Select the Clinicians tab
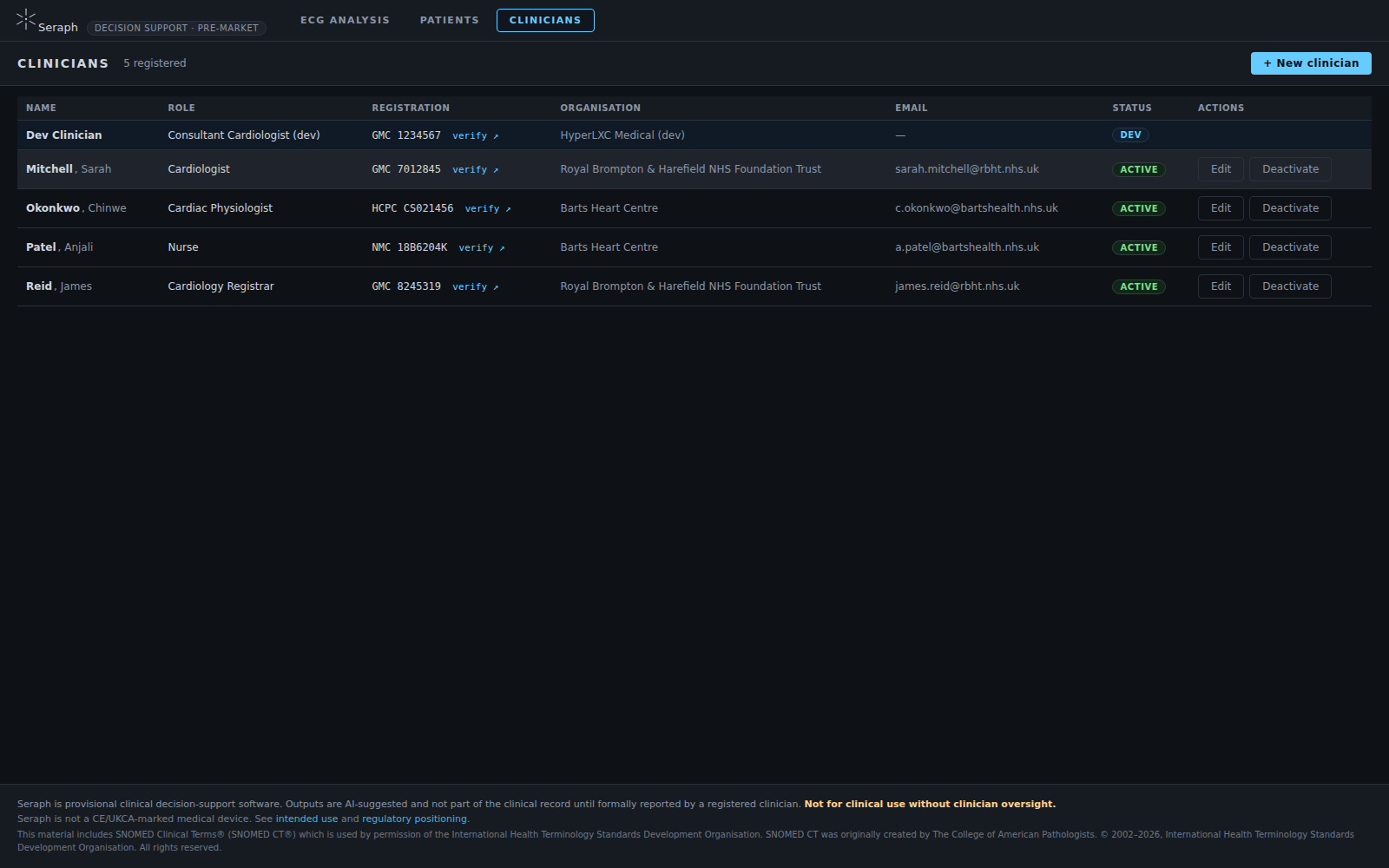 (x=545, y=20)
